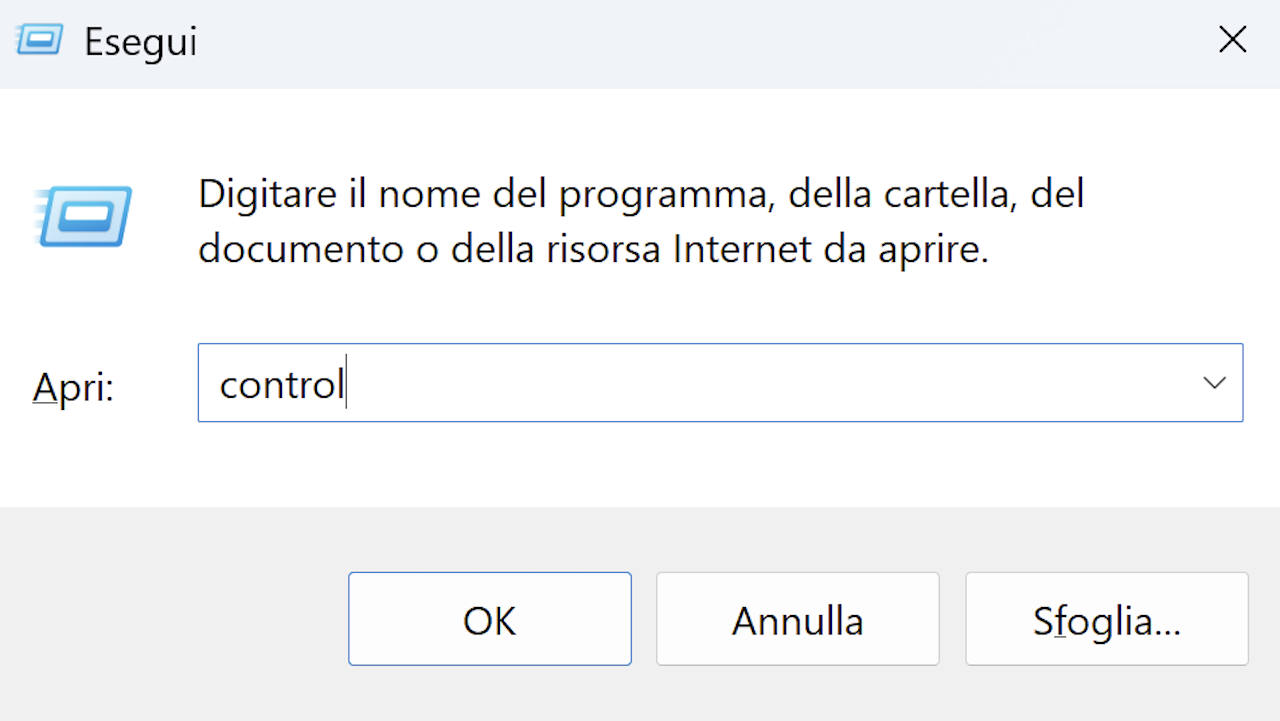The height and width of the screenshot is (721, 1280).
Task: Click the blank white area below Apri label
Action: (98, 466)
